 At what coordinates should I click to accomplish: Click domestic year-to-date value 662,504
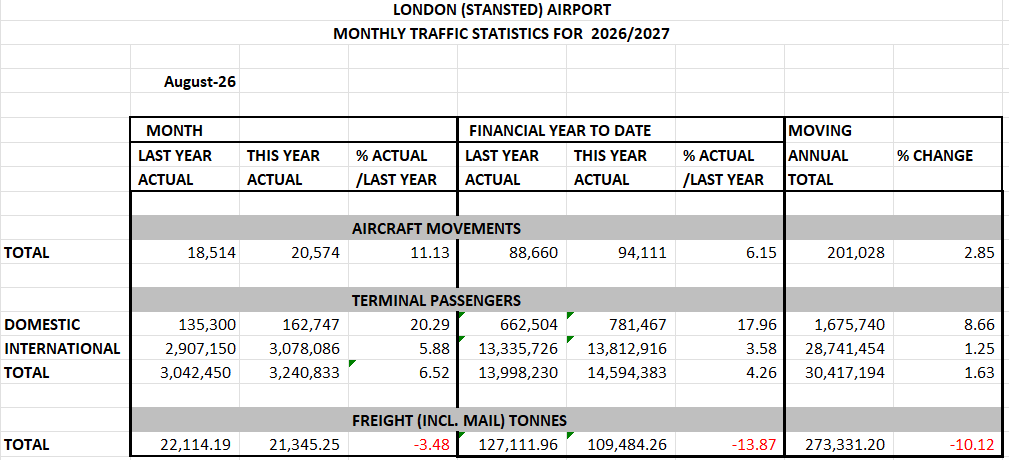pyautogui.click(x=512, y=324)
